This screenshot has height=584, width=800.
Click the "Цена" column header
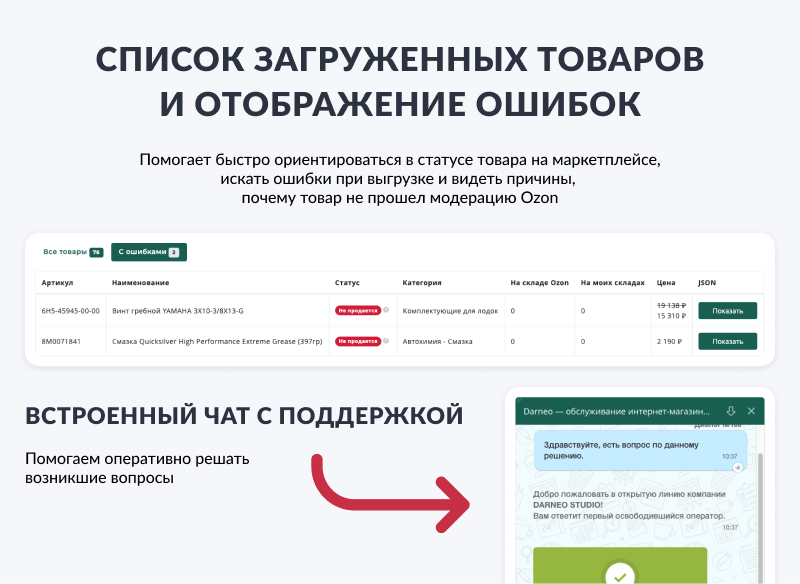[x=666, y=283]
